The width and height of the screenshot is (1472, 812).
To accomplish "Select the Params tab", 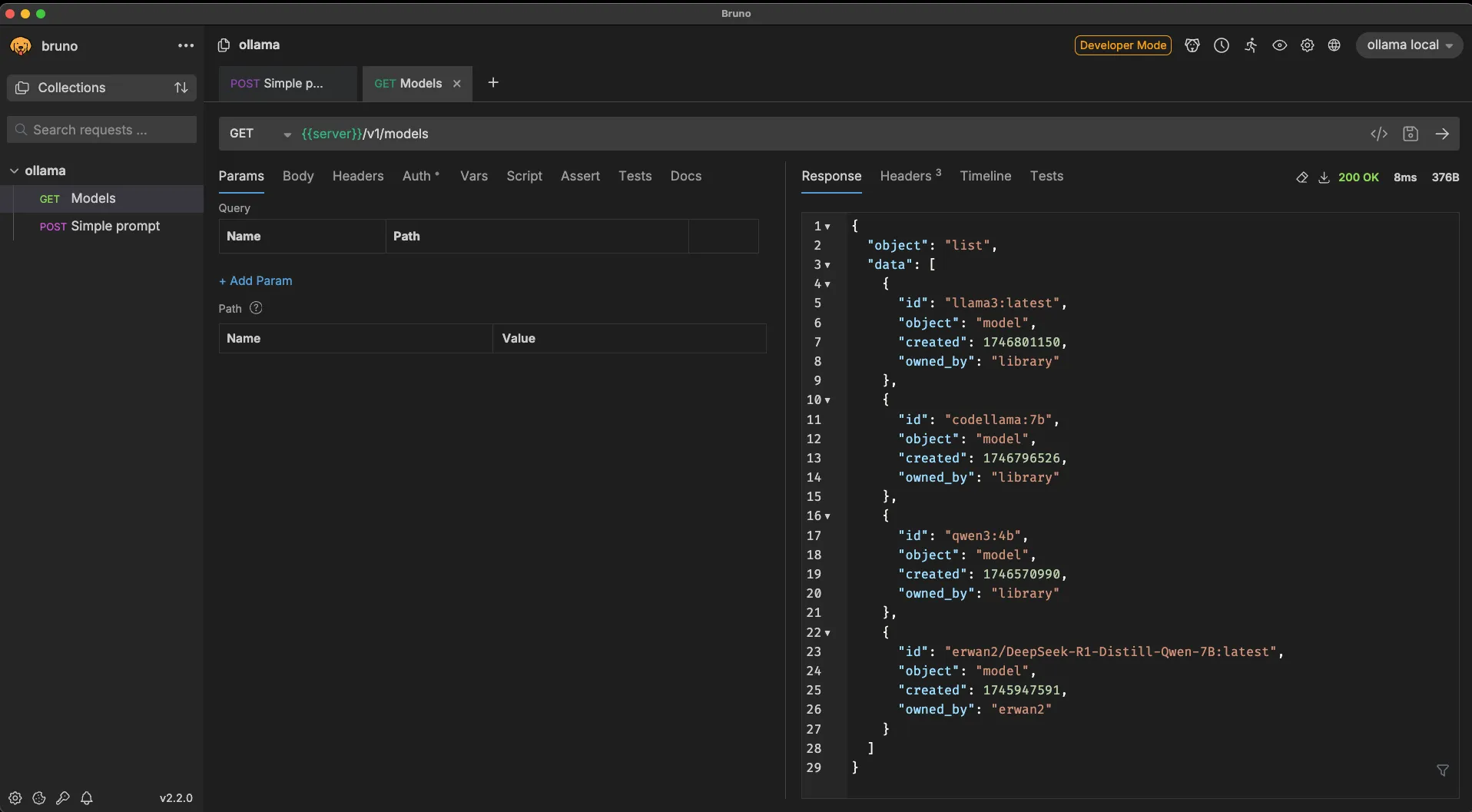I will point(241,176).
